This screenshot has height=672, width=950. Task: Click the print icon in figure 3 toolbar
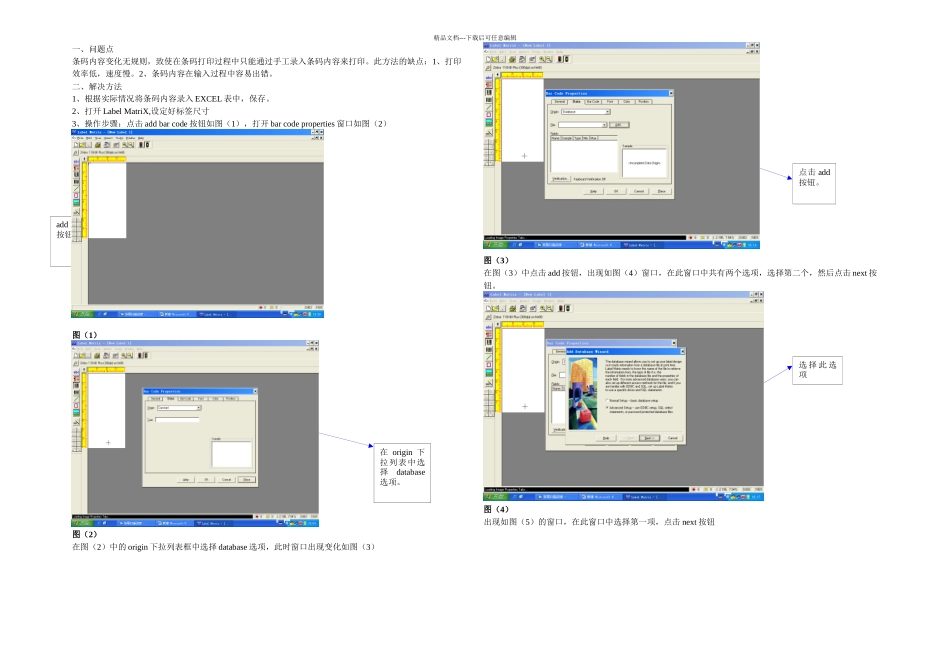coord(513,59)
